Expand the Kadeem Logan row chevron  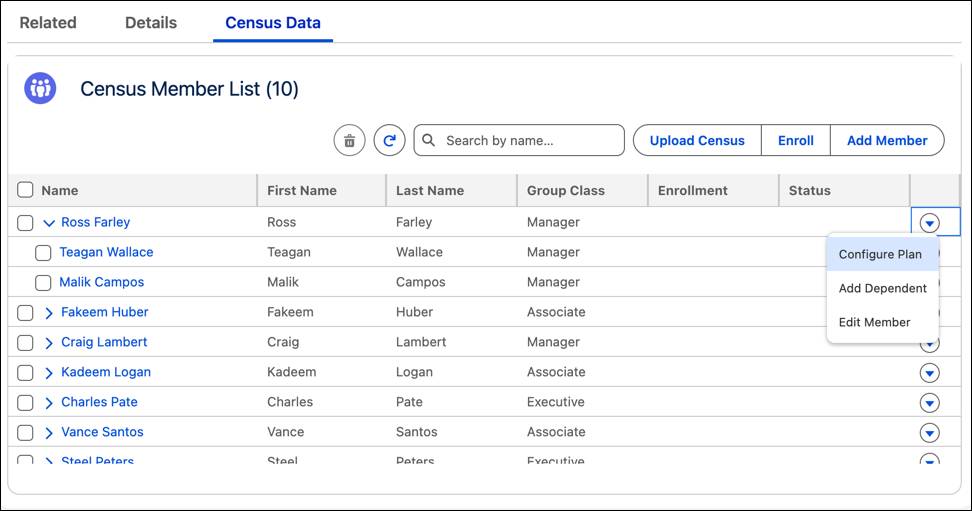coord(49,373)
